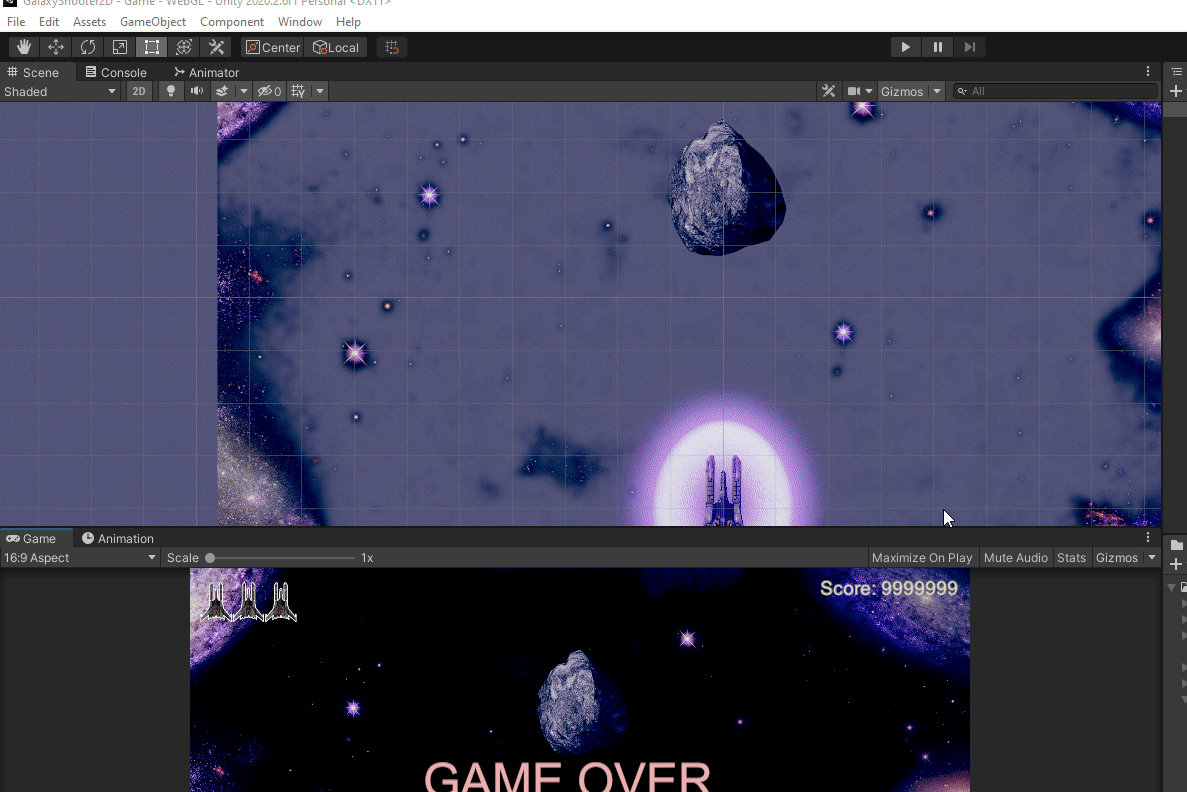Click the Score: 9999999 text

click(x=889, y=589)
